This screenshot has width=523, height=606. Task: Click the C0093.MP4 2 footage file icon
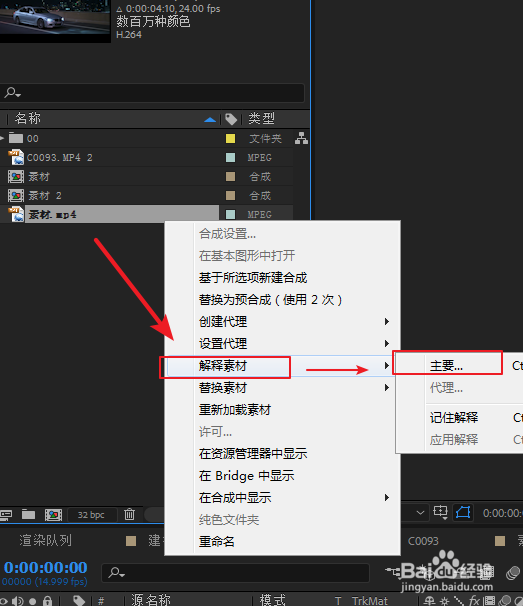click(x=16, y=157)
